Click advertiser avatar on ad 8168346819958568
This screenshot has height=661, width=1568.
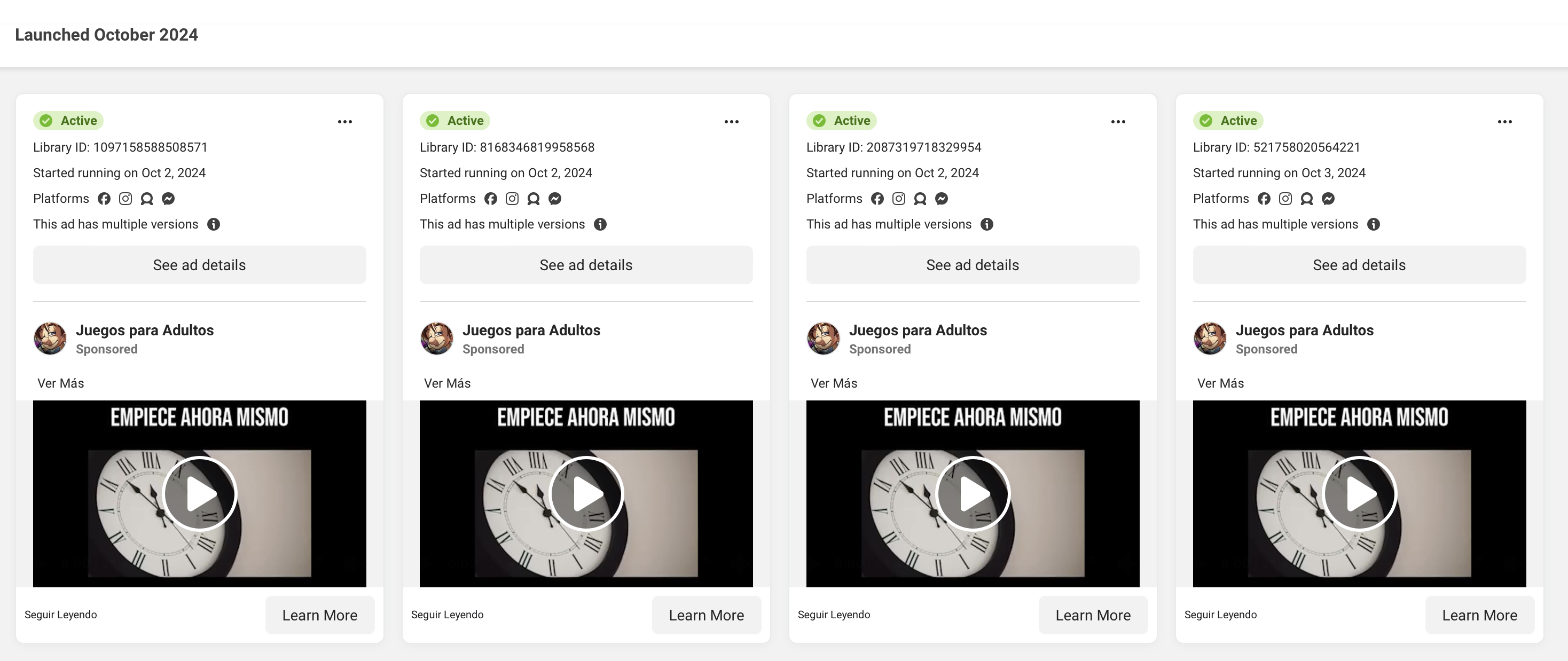pos(436,339)
